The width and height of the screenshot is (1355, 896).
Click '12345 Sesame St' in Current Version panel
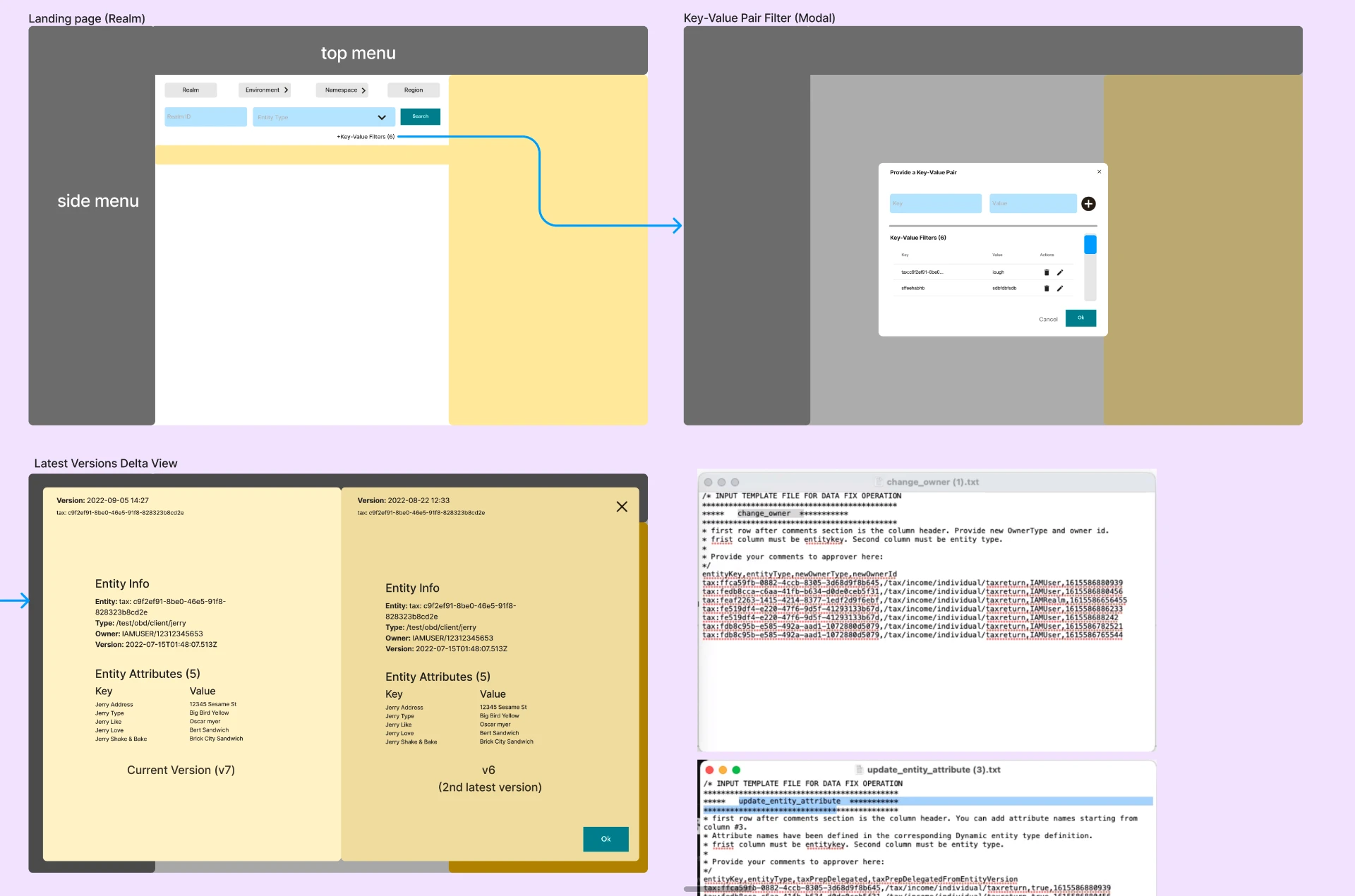click(213, 704)
